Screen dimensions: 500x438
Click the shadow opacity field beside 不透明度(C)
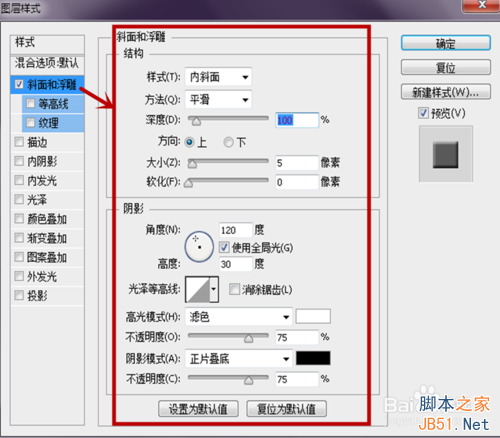297,379
